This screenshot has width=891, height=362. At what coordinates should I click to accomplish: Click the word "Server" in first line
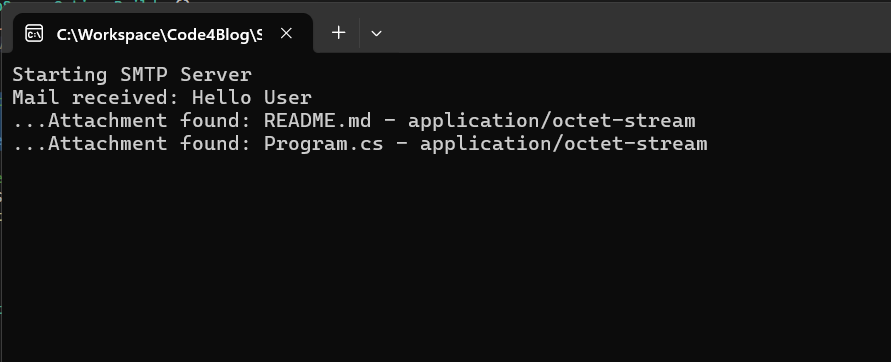pyautogui.click(x=216, y=75)
